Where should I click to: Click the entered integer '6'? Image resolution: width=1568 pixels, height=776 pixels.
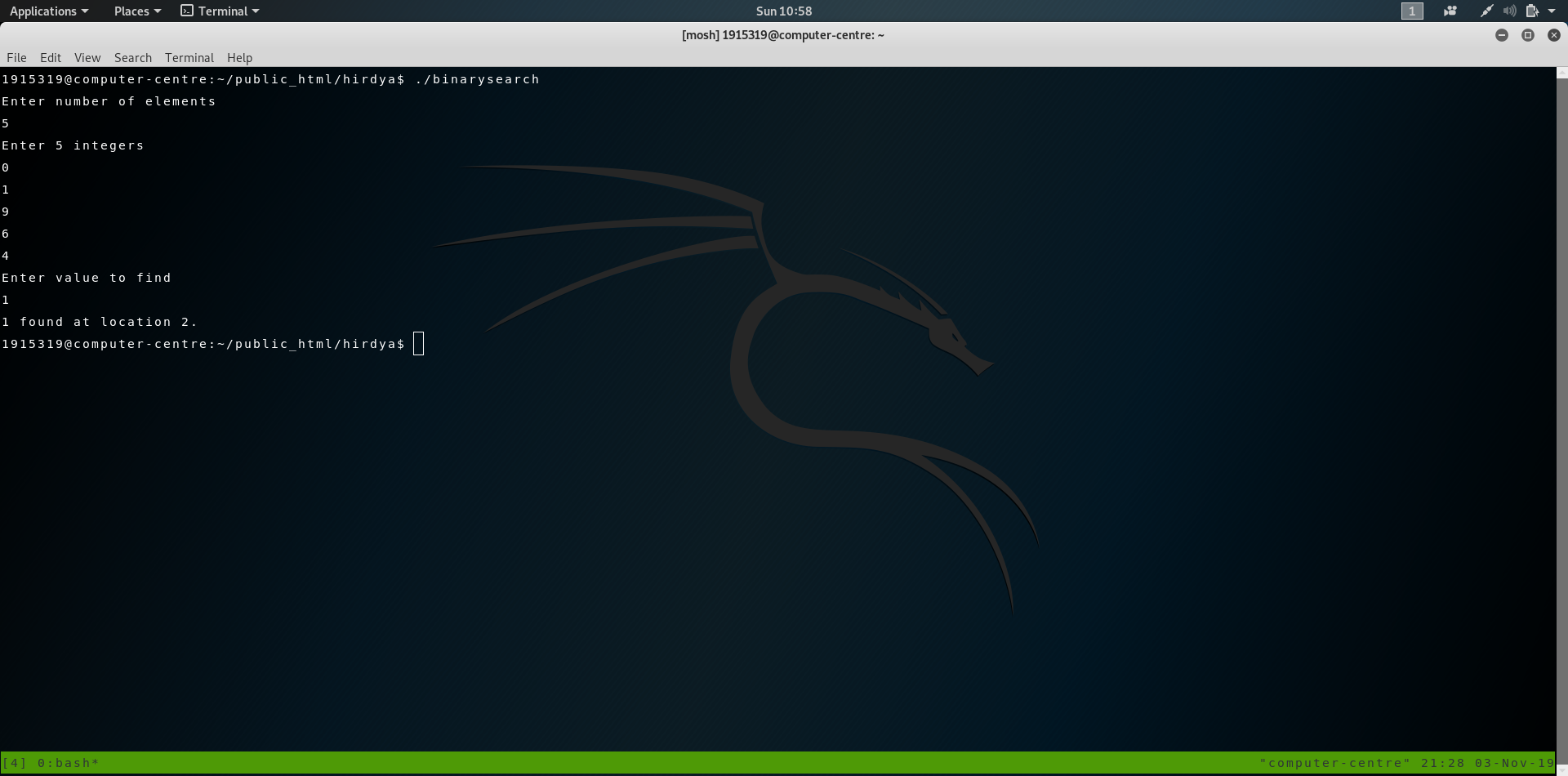[6, 234]
